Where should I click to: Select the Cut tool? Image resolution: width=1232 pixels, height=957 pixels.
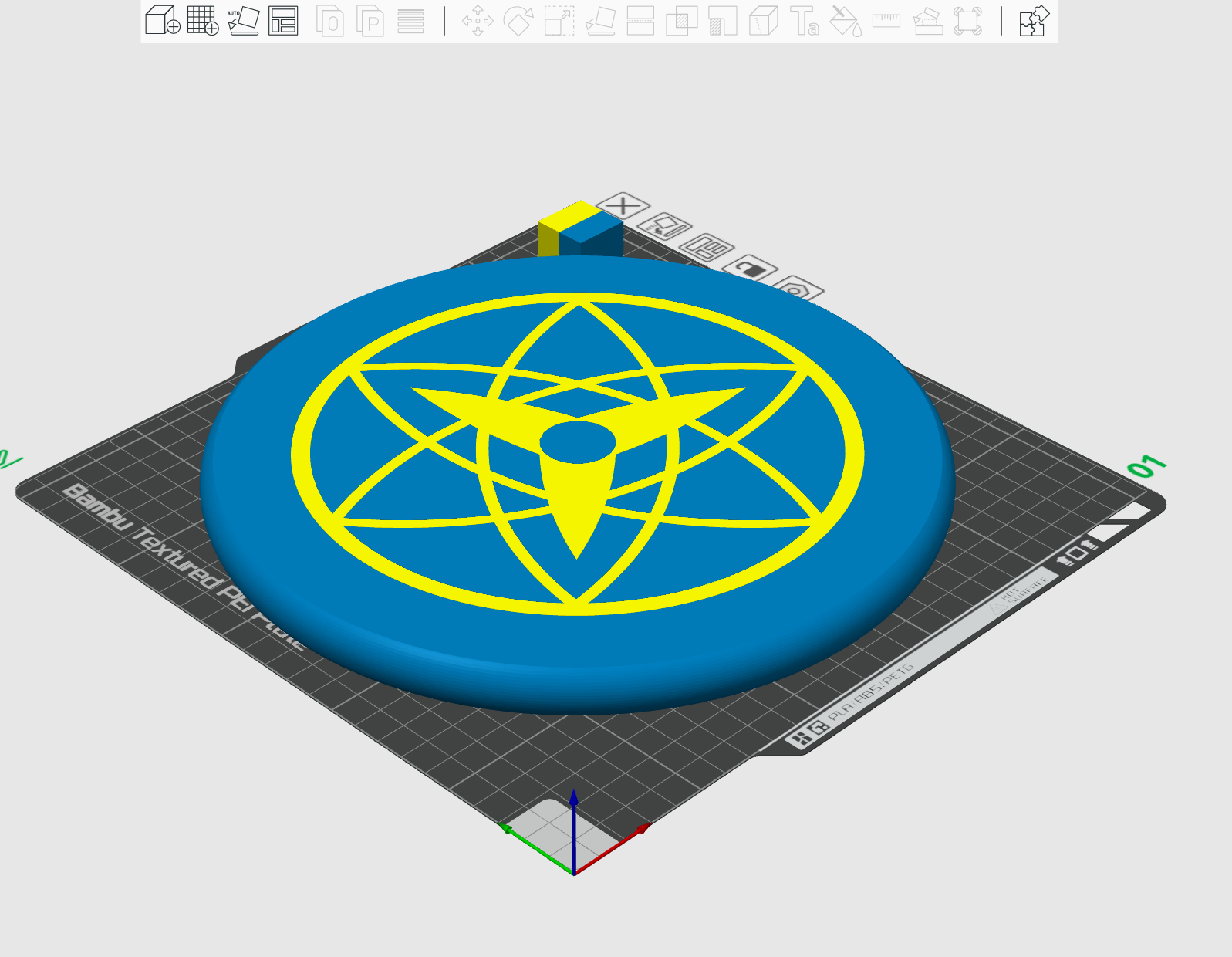pos(640,21)
